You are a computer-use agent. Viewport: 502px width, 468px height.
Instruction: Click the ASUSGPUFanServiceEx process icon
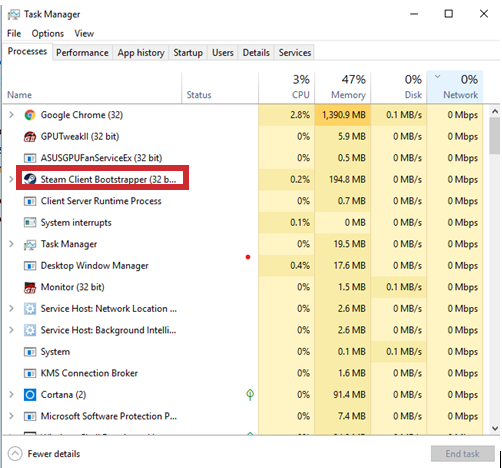pos(30,158)
